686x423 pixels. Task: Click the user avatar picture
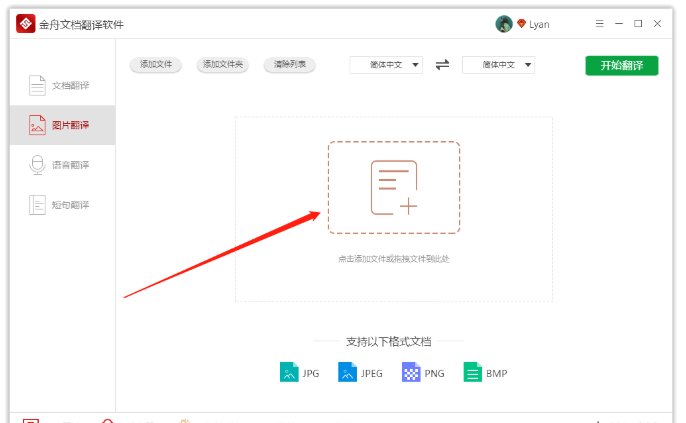(504, 24)
